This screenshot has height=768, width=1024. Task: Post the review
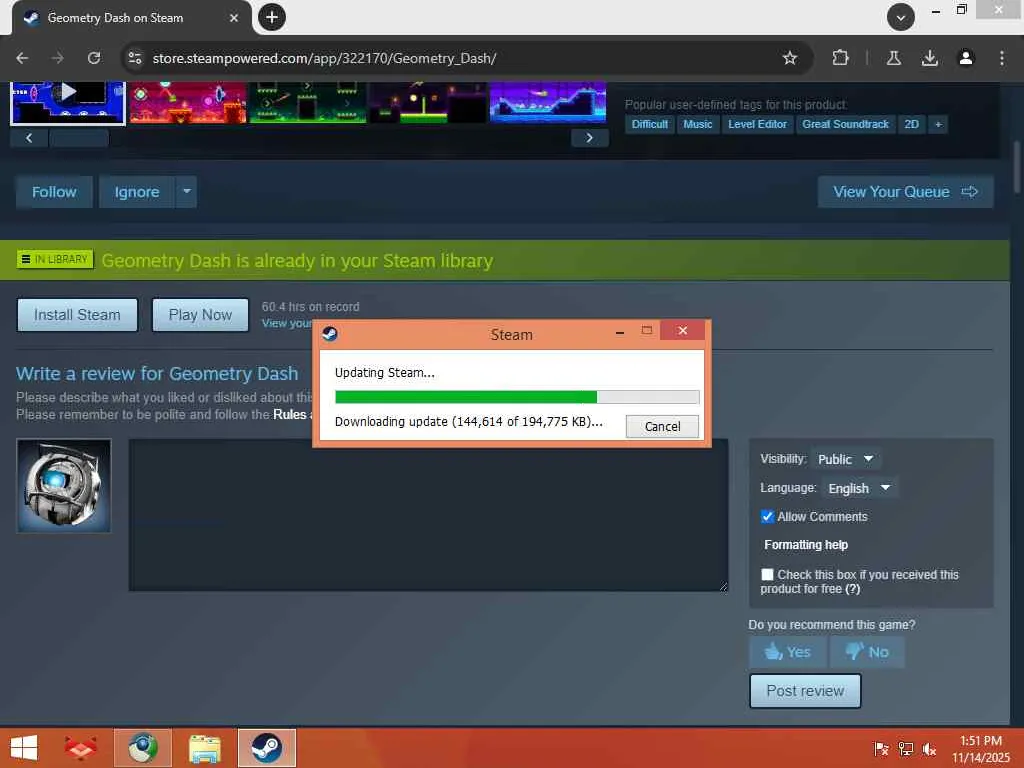click(x=805, y=691)
